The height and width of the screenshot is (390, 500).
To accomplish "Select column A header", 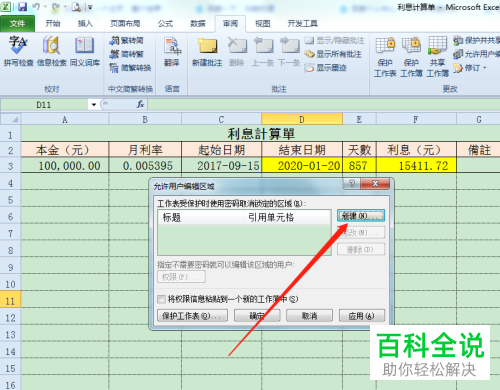I will (65, 119).
